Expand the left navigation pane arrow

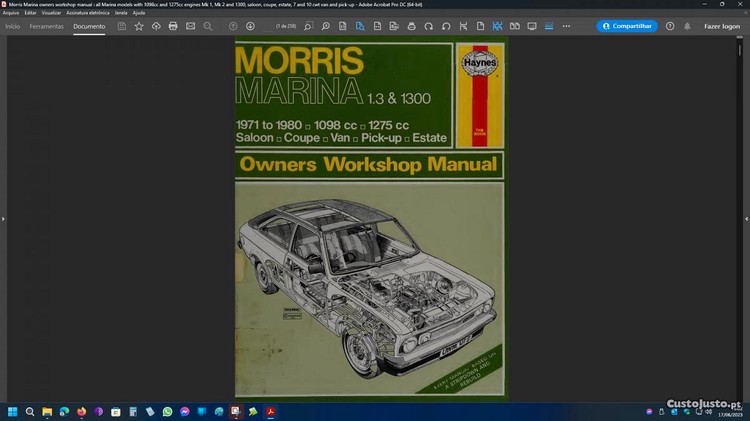tap(3, 218)
